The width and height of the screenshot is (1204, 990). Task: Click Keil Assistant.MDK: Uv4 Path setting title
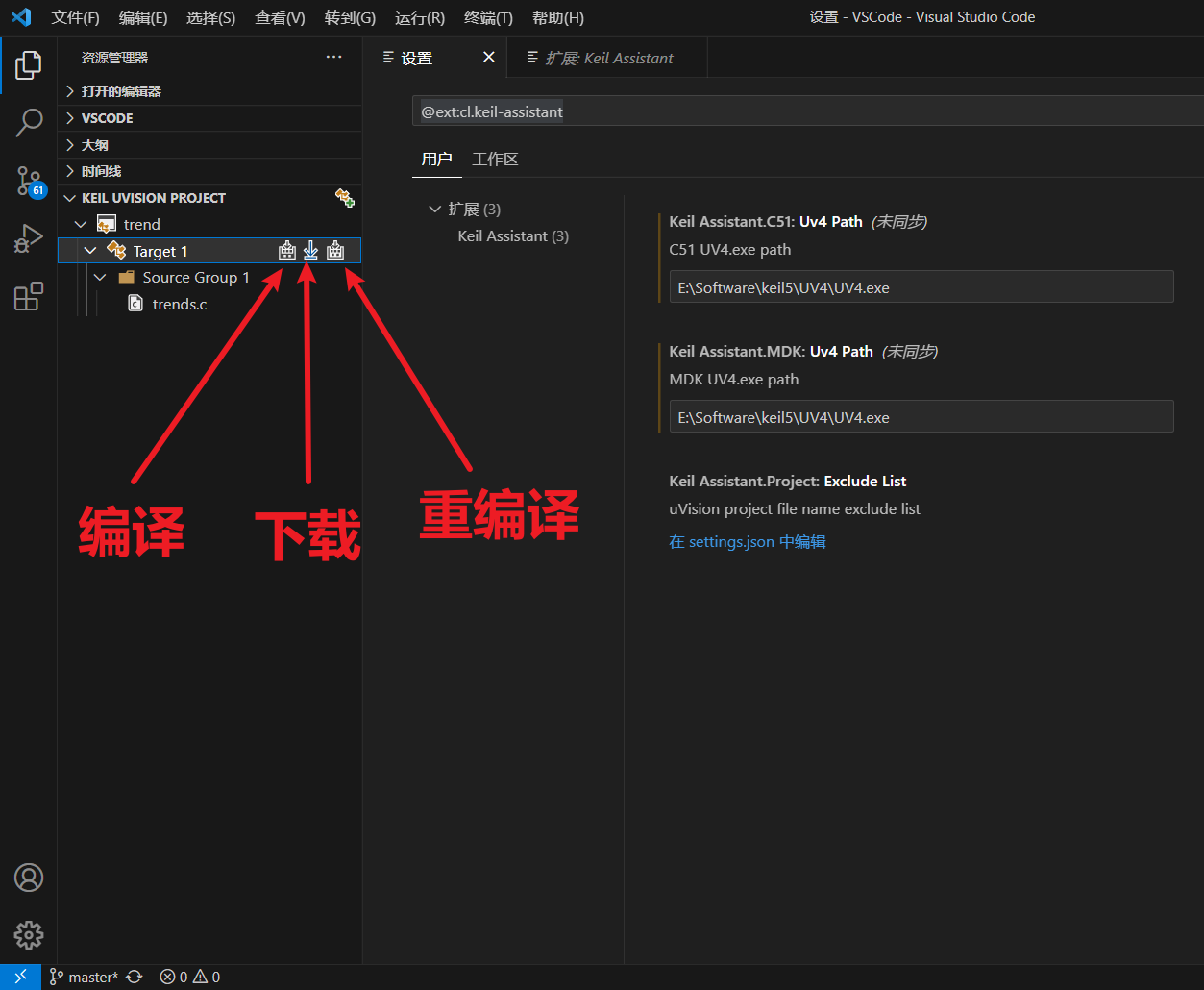(772, 351)
